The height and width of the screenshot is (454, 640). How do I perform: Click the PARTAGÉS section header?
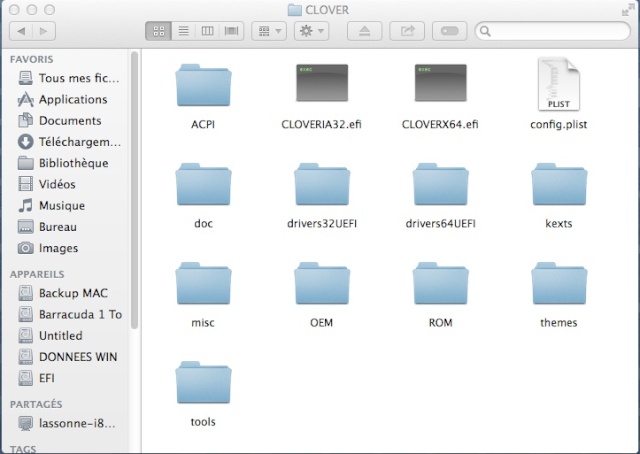point(36,404)
